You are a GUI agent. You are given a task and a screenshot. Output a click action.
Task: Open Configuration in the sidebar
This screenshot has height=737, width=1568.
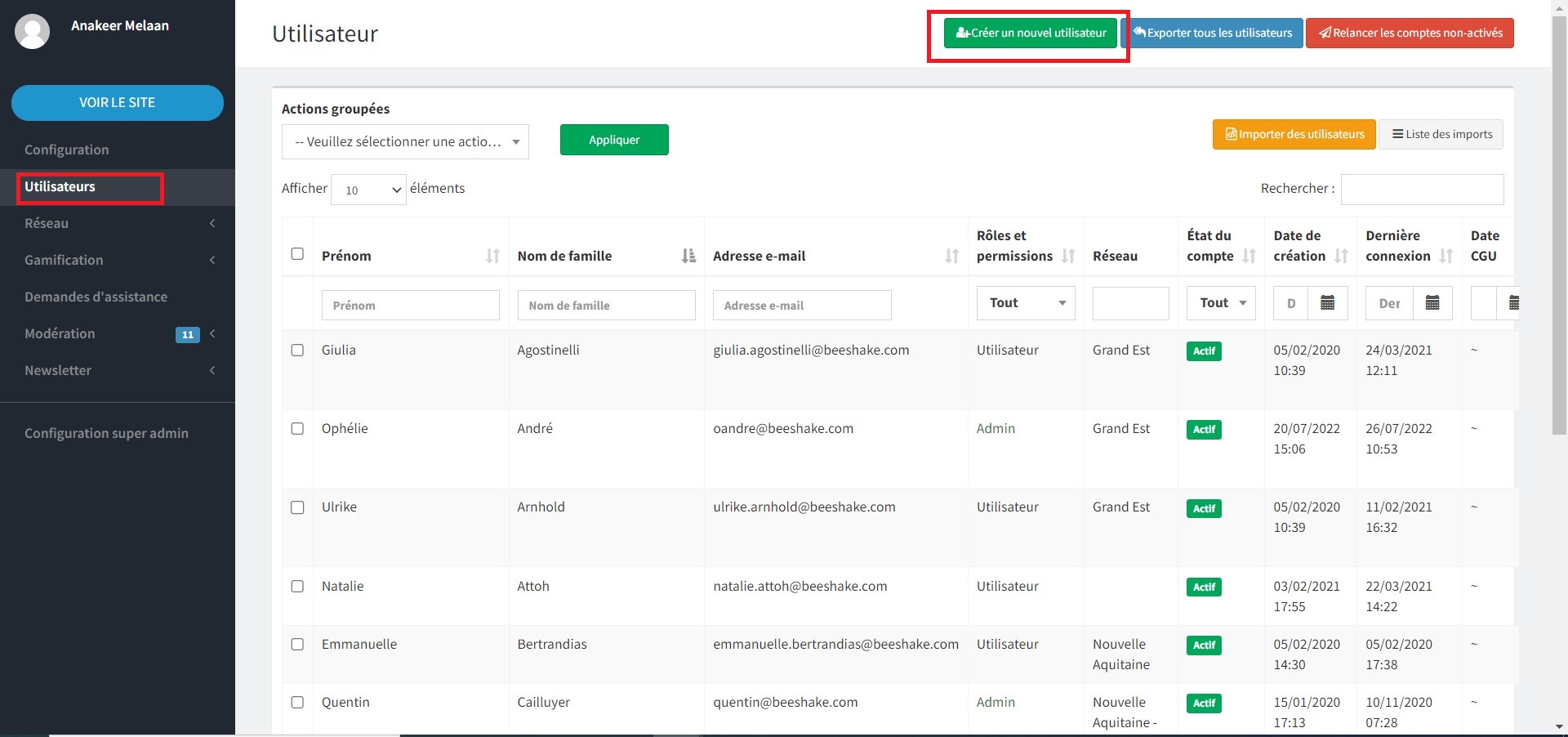coord(118,150)
